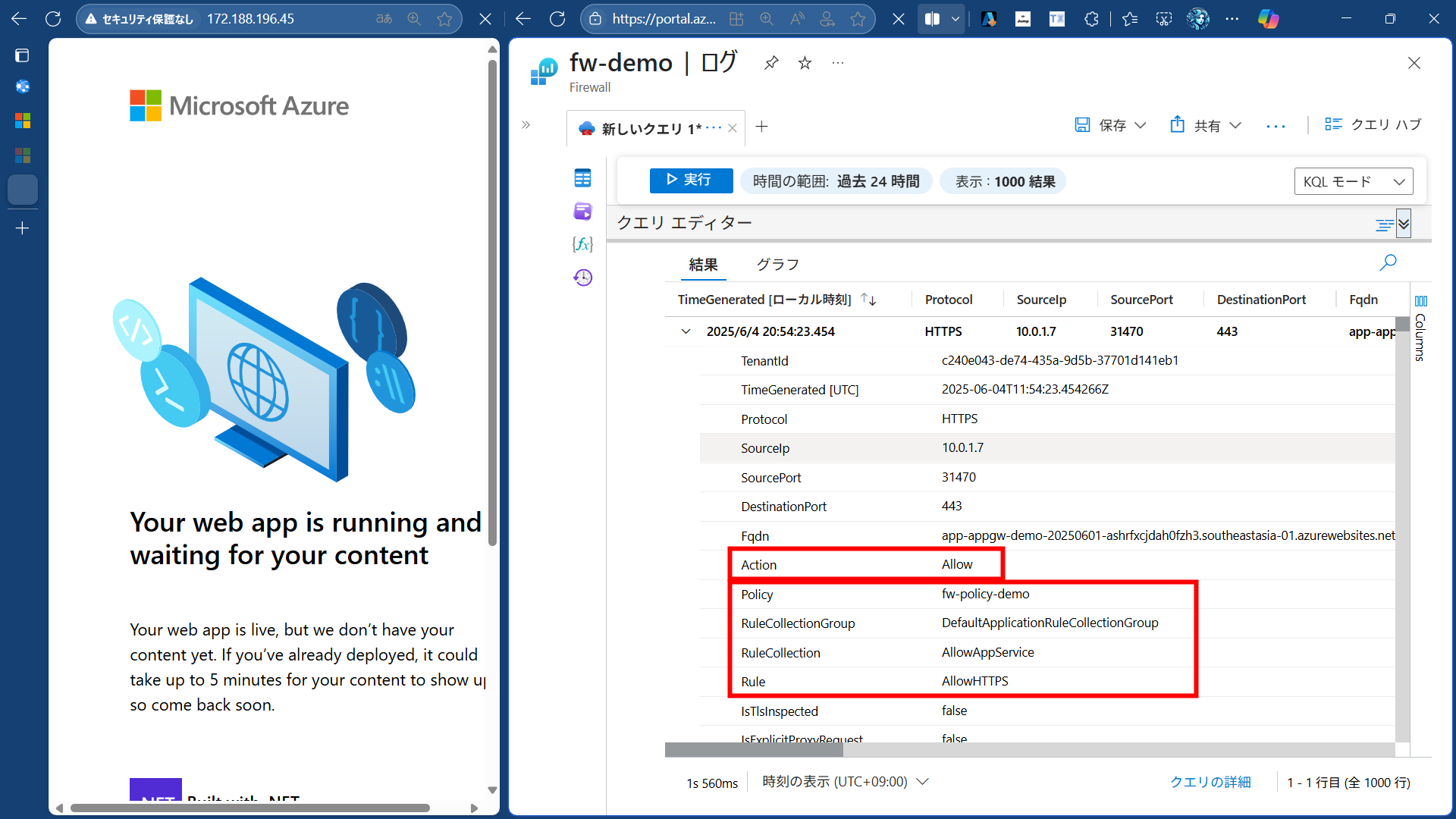Open the toolbar overflow ellipsis next to 共有
The image size is (1456, 819).
click(1276, 126)
